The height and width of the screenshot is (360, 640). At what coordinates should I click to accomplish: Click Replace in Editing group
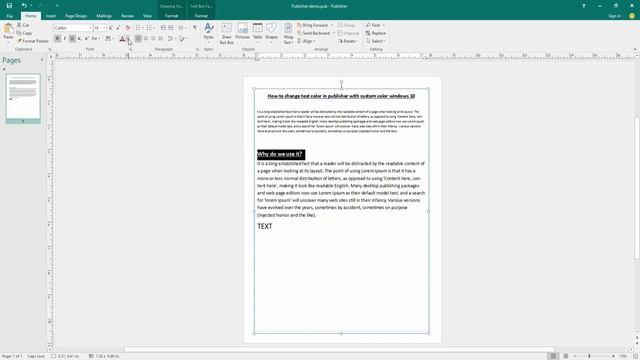click(376, 33)
